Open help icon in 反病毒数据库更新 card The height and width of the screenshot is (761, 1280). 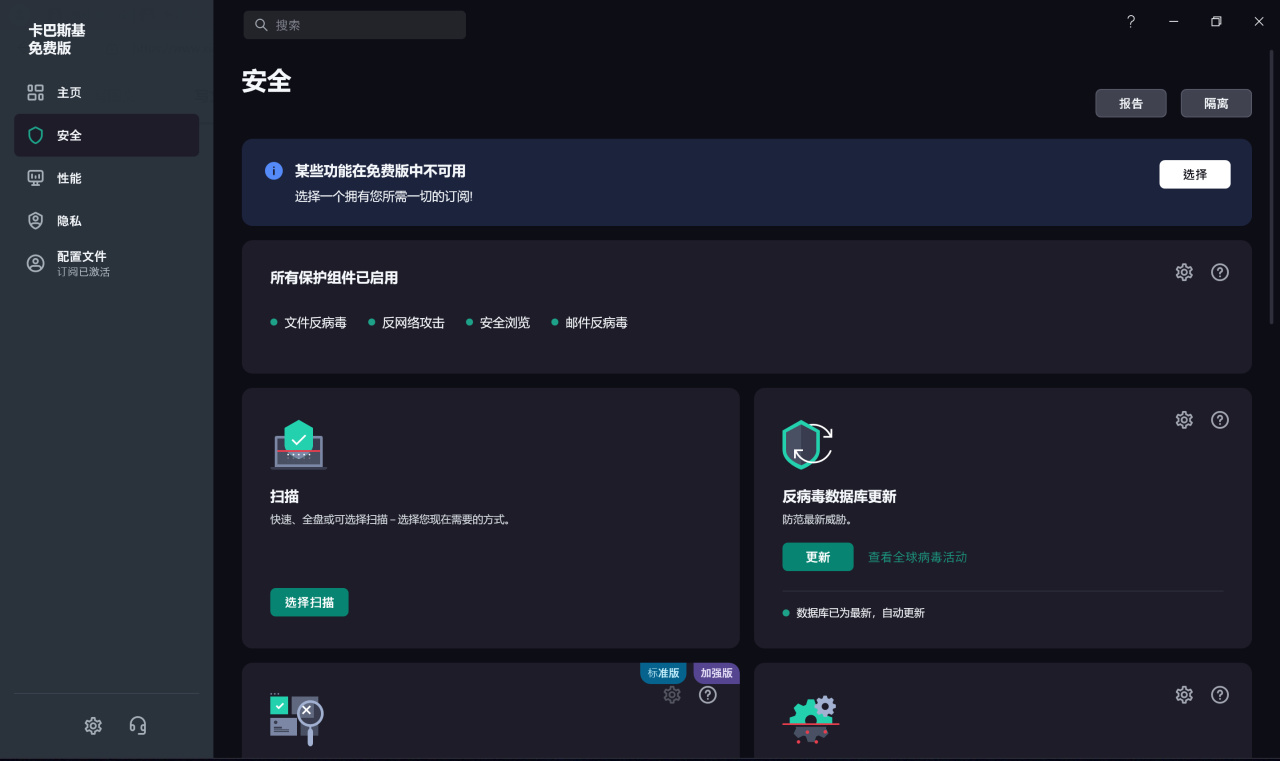[1220, 420]
